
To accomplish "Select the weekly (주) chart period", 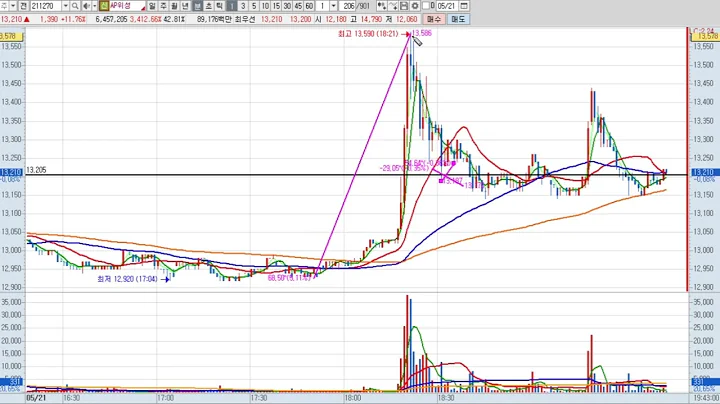I will coord(163,6).
